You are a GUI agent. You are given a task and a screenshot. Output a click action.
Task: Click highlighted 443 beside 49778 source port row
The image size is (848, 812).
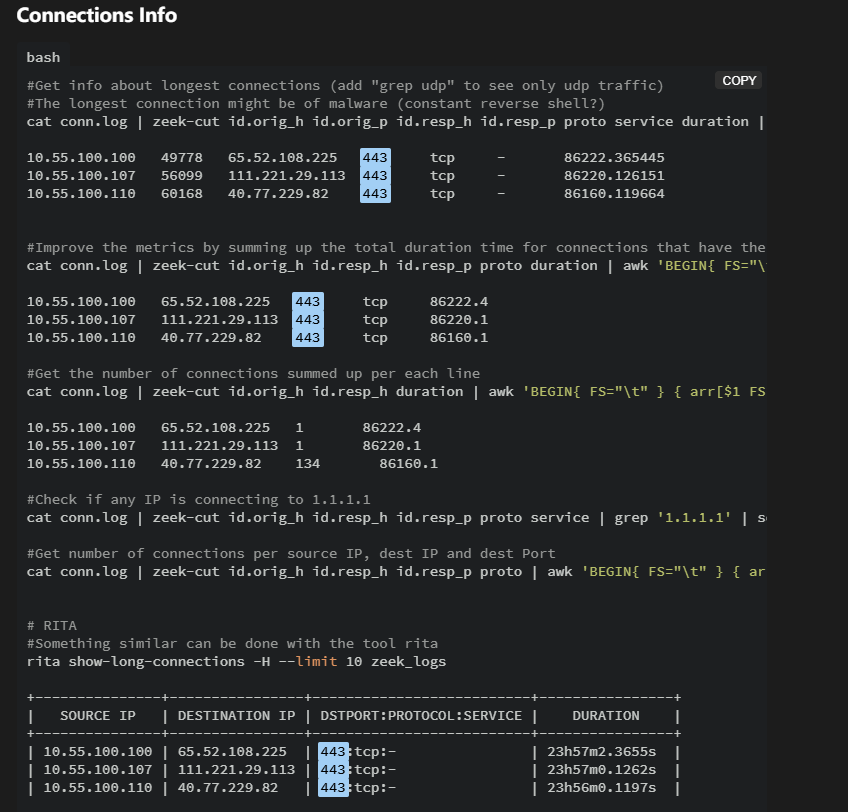(375, 158)
